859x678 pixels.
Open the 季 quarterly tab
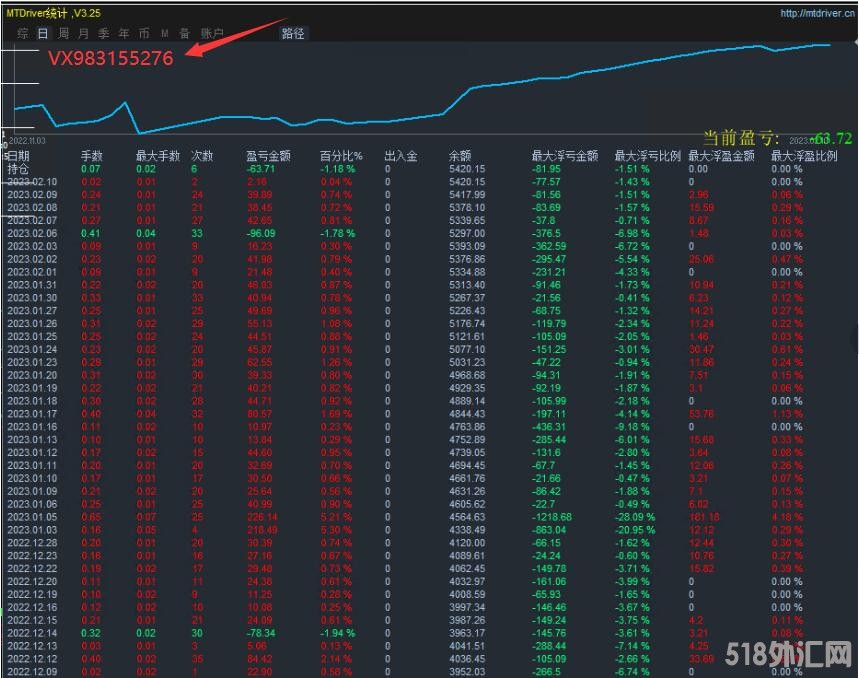[x=103, y=33]
